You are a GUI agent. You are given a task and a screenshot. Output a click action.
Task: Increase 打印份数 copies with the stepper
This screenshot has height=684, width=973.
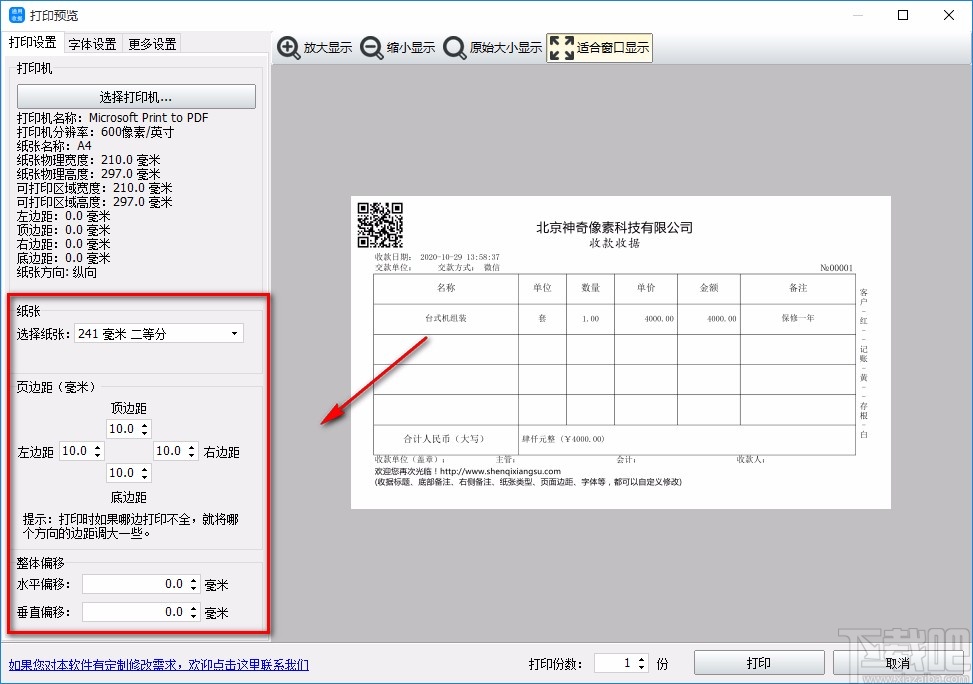pos(641,657)
